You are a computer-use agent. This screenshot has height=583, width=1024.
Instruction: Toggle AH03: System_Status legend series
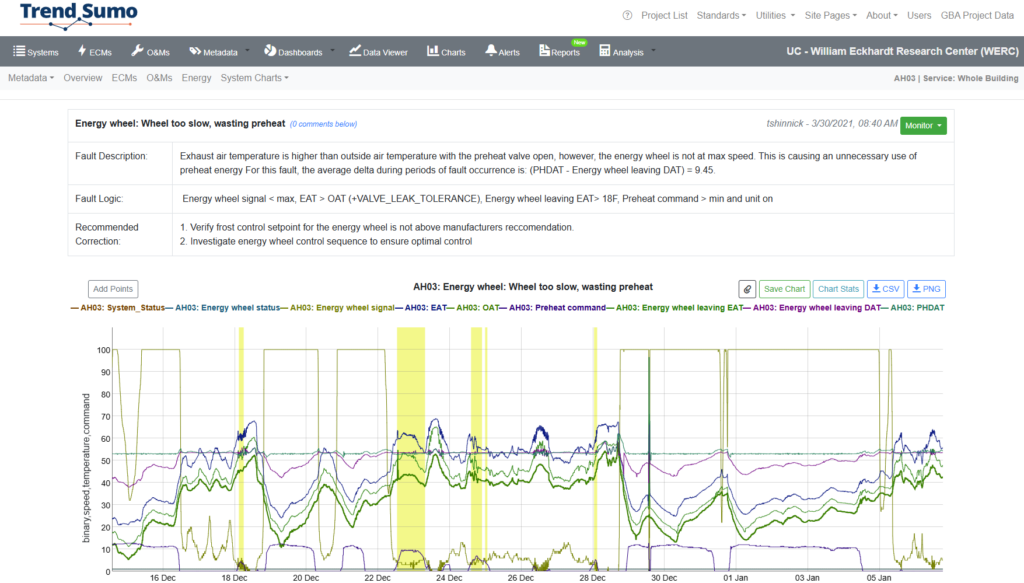pyautogui.click(x=118, y=307)
